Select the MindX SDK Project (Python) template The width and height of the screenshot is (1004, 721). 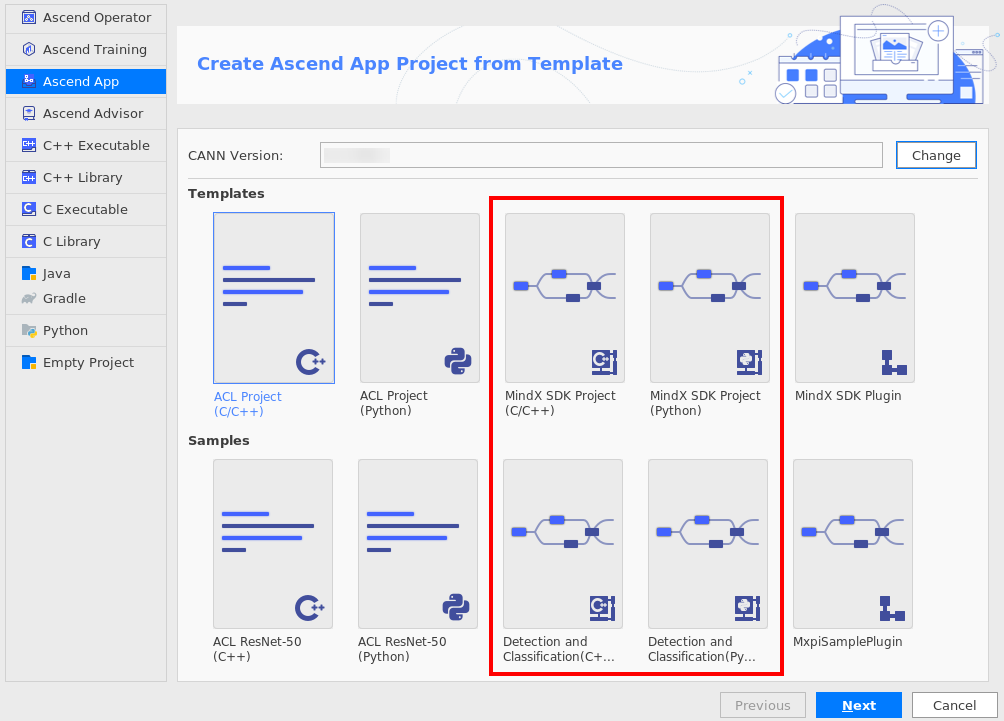[709, 298]
